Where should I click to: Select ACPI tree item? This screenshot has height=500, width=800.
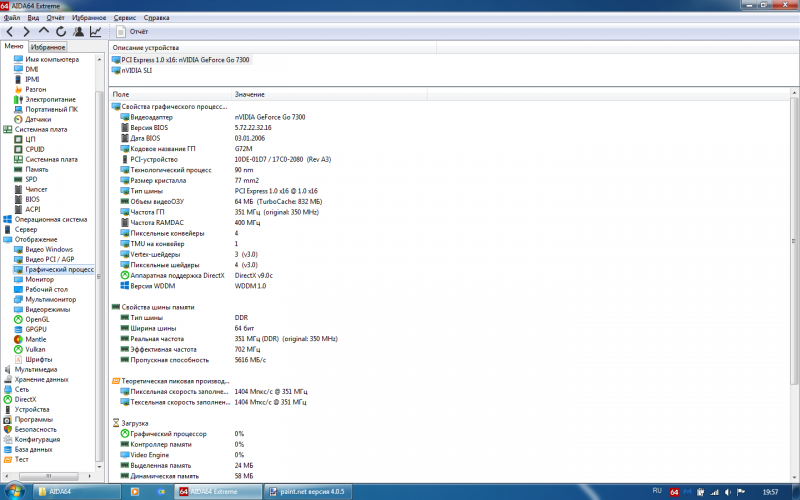tap(33, 209)
